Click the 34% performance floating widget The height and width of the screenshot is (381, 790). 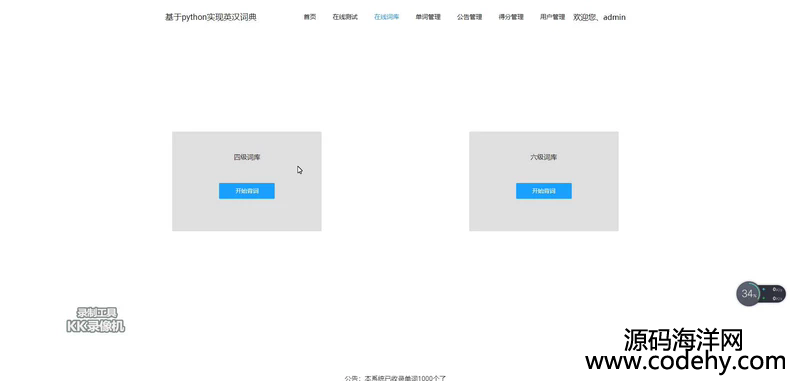(x=761, y=294)
